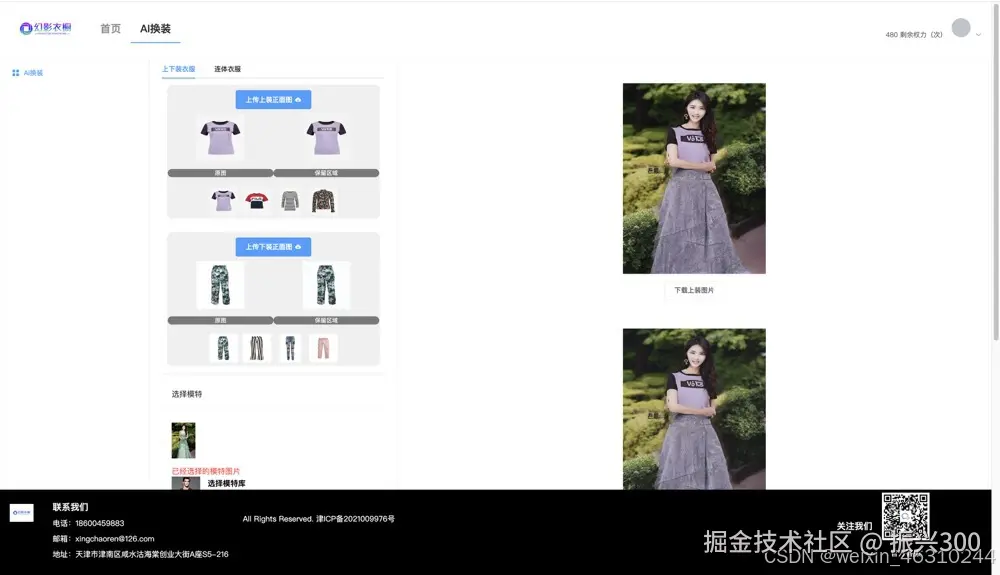The height and width of the screenshot is (575, 1000).
Task: Click the 下载上装图片 download button
Action: [694, 290]
